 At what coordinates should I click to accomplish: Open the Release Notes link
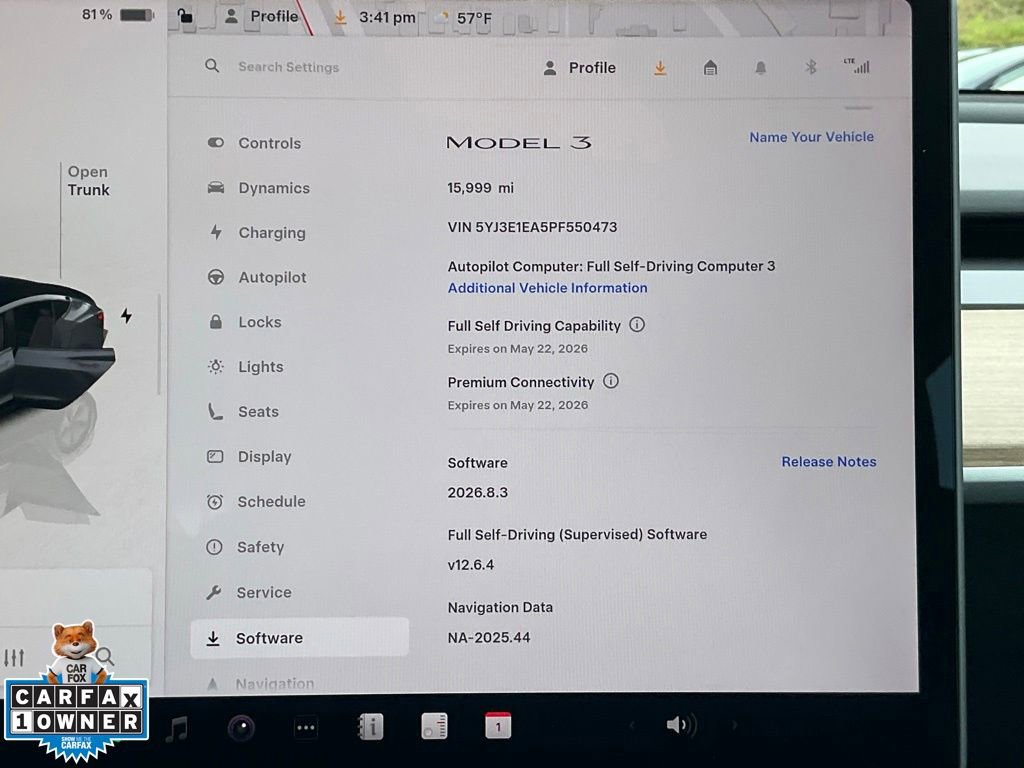point(829,462)
